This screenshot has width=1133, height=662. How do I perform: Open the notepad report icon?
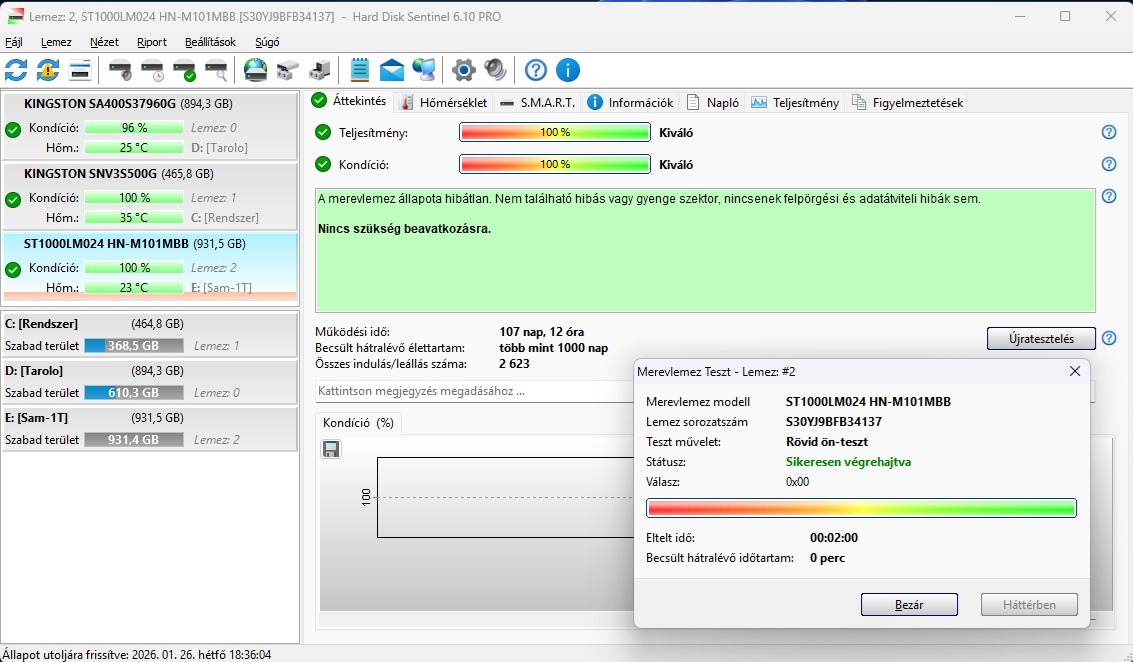tap(359, 70)
